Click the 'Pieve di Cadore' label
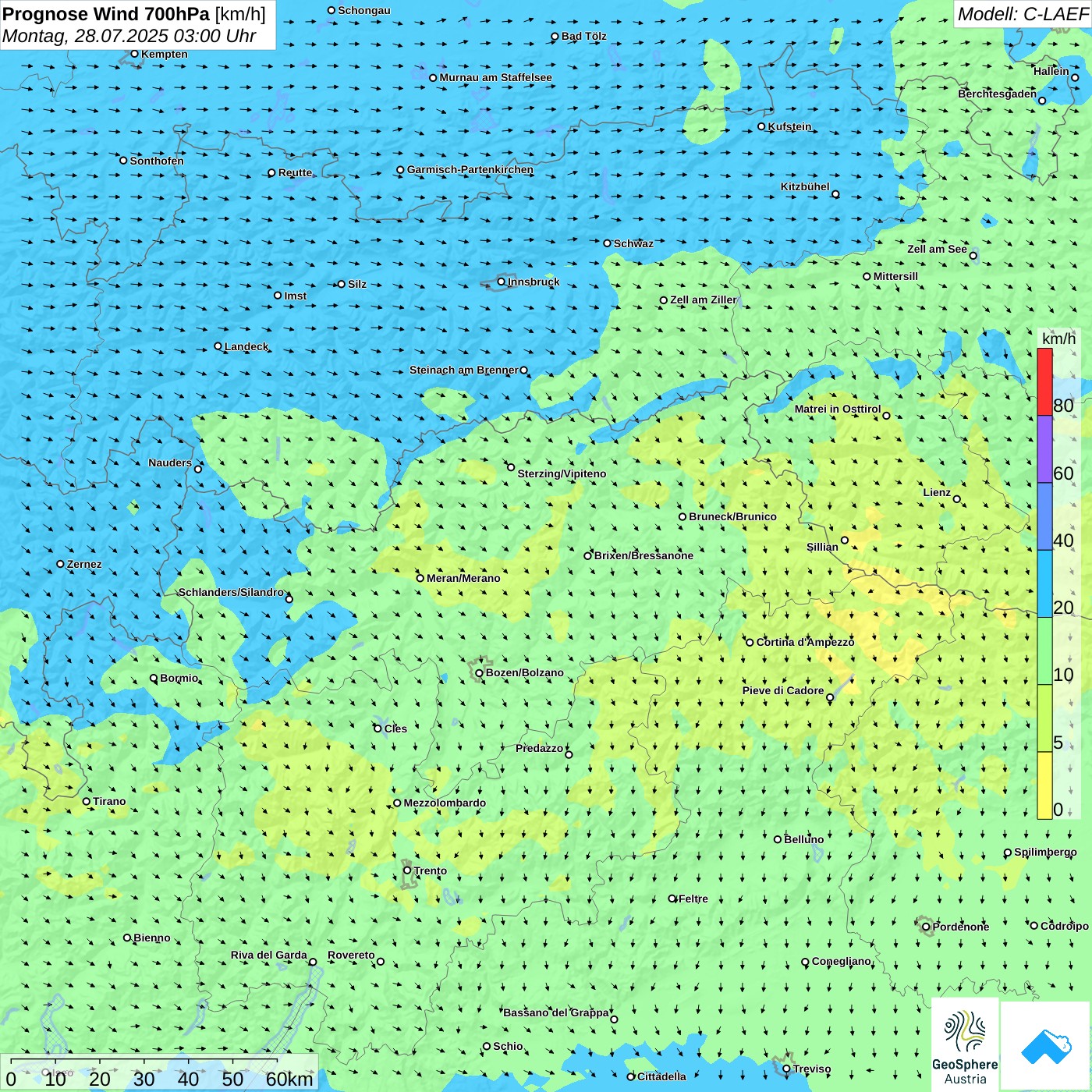The width and height of the screenshot is (1092, 1092). [x=783, y=690]
